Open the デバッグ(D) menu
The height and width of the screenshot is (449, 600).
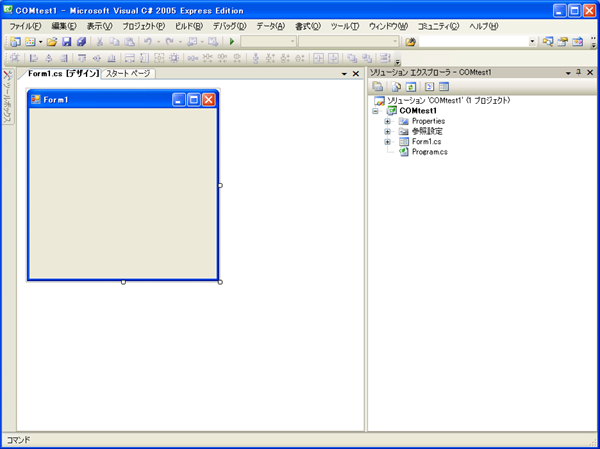230,26
